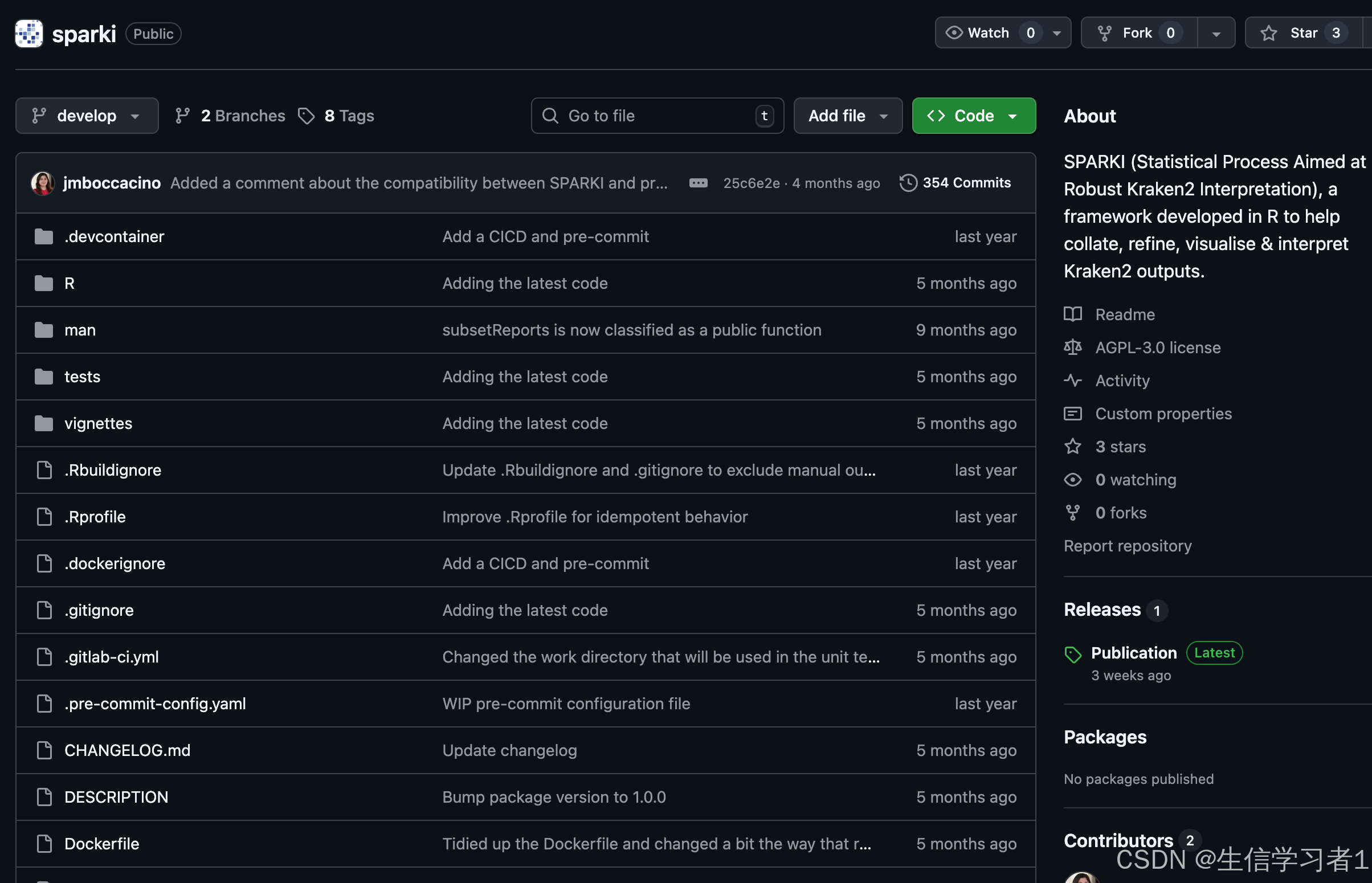Open the develop branch selector dropdown

pos(87,116)
